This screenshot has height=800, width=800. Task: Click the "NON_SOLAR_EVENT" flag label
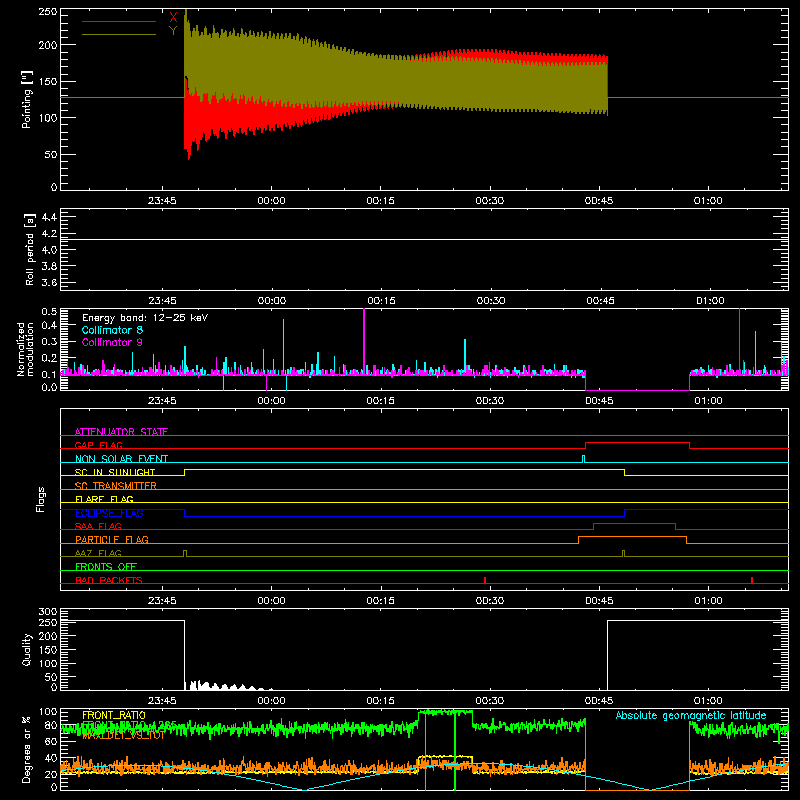121,459
